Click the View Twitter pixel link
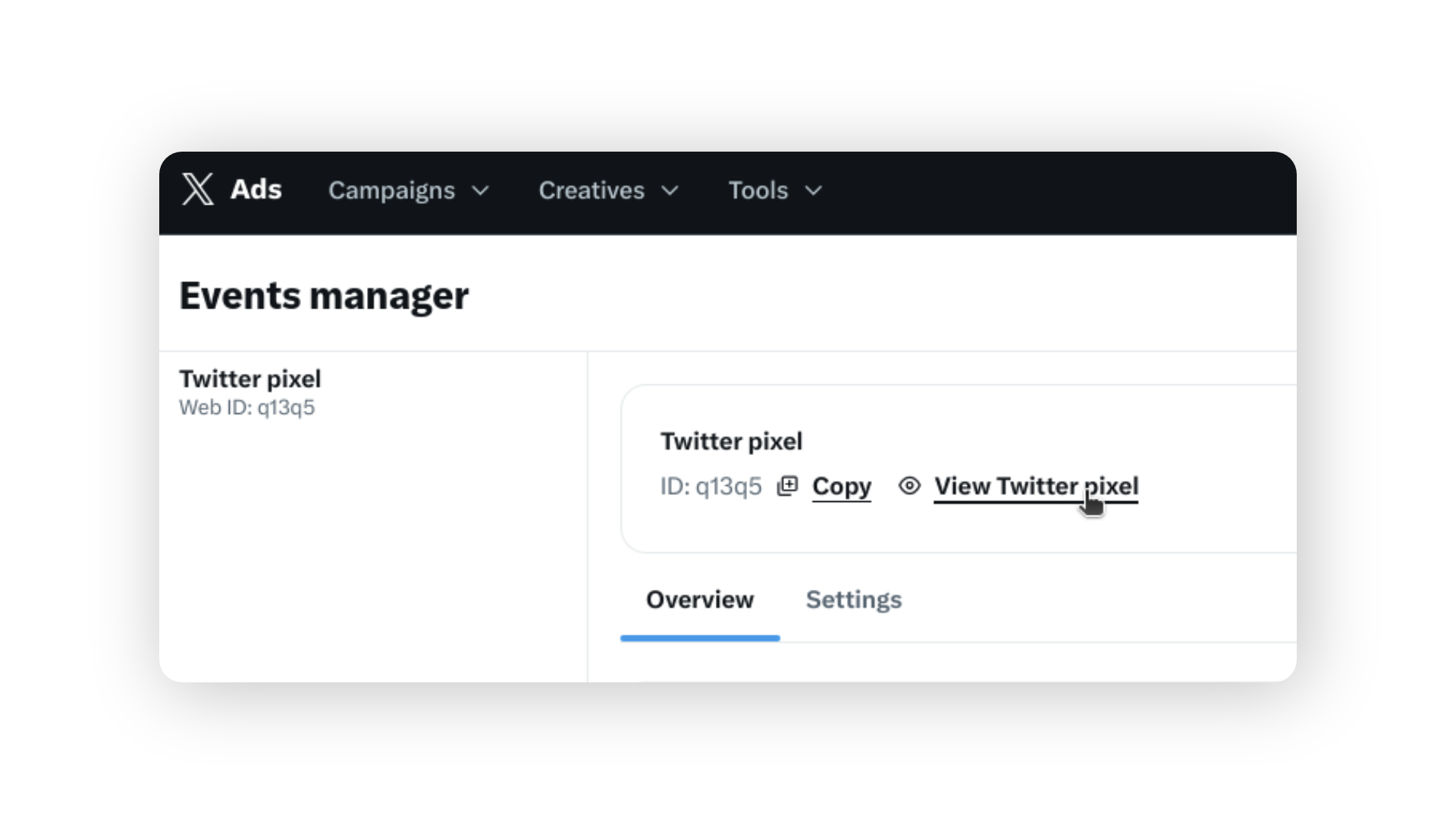 click(x=1036, y=486)
